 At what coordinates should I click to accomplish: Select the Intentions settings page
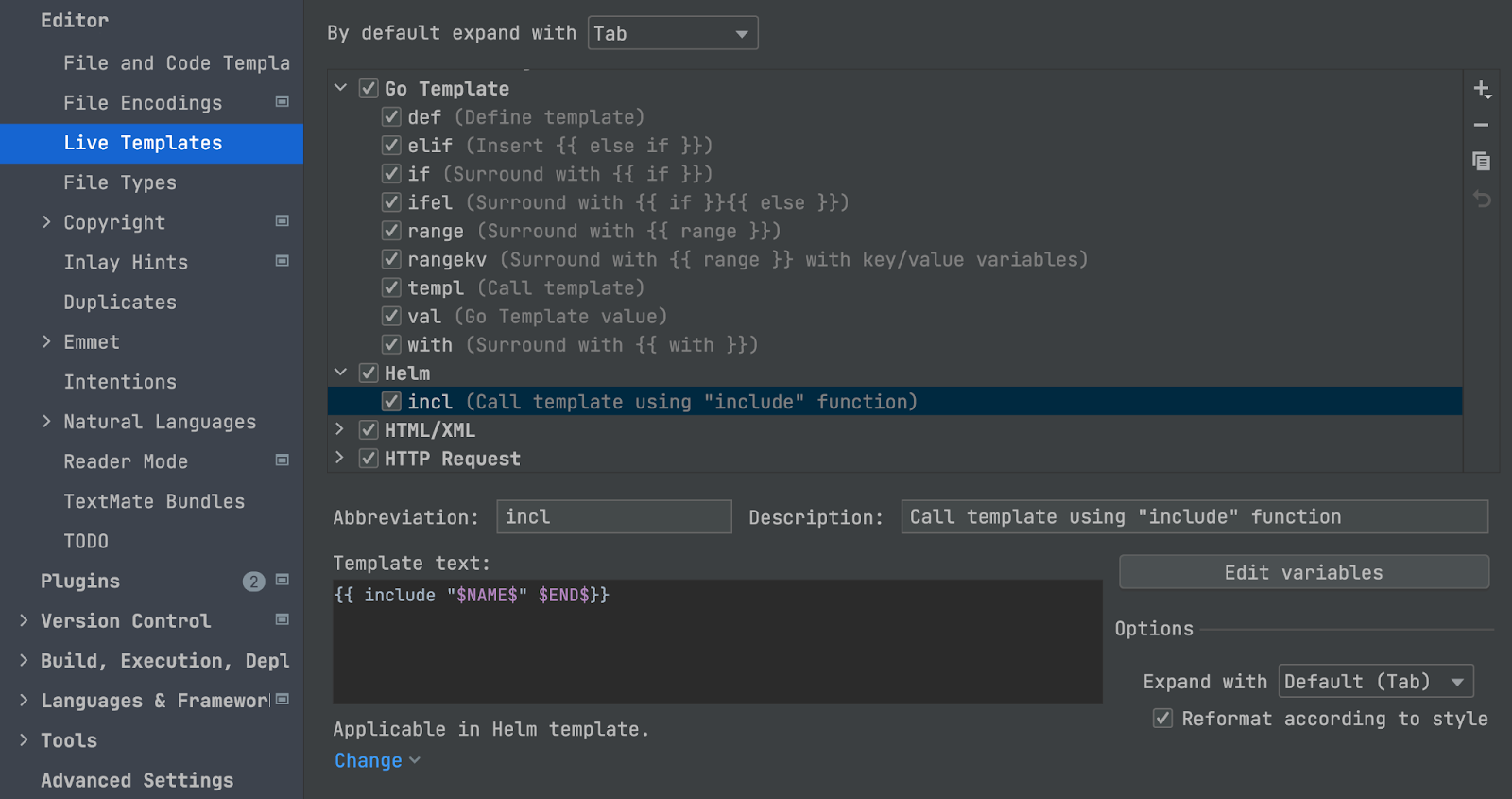120,382
